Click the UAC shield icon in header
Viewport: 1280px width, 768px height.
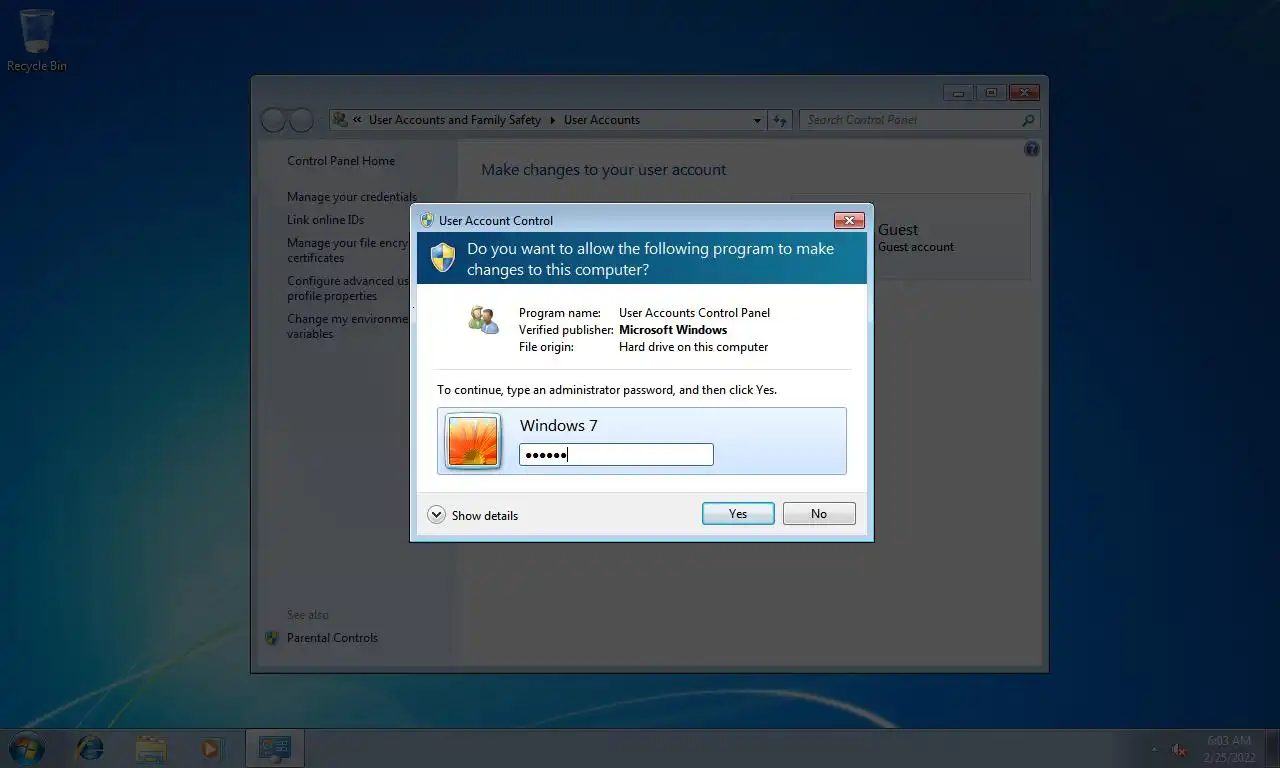coord(443,258)
